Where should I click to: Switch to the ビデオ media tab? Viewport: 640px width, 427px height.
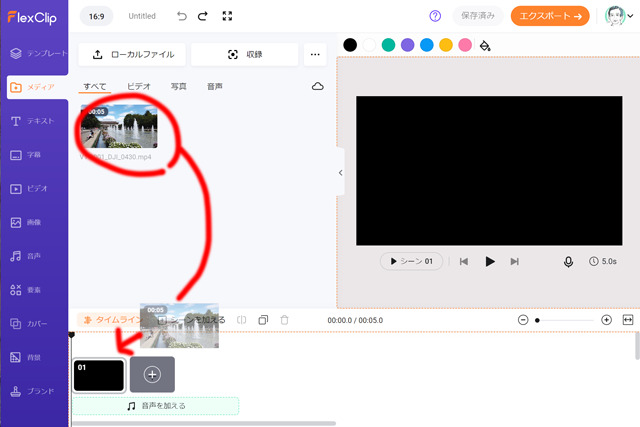coord(139,86)
